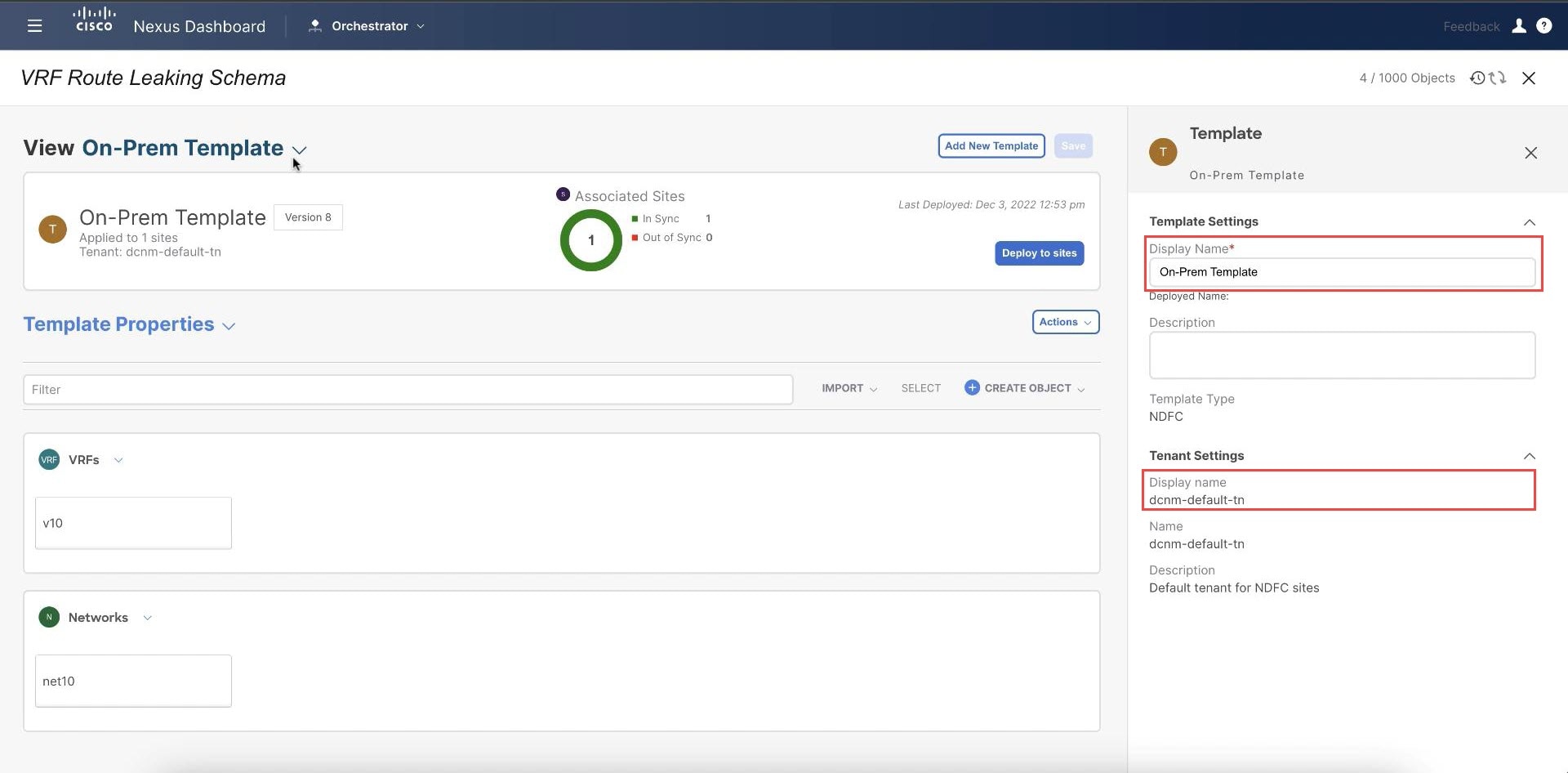Expand the View On-Prem Template chevron

click(x=300, y=150)
